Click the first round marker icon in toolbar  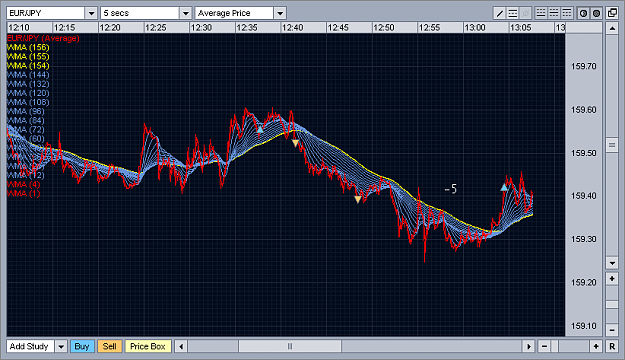[583, 13]
